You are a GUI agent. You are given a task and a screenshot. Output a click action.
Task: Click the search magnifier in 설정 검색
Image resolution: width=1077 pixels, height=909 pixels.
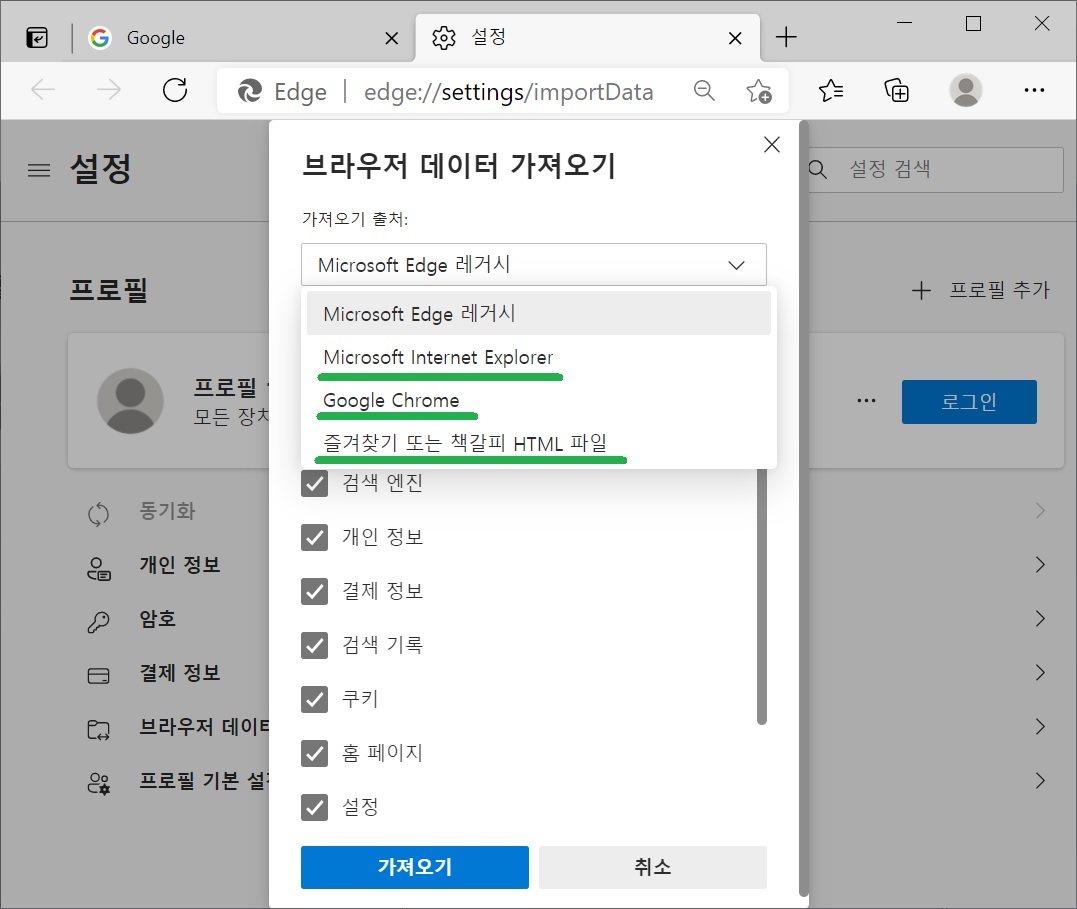click(x=817, y=169)
